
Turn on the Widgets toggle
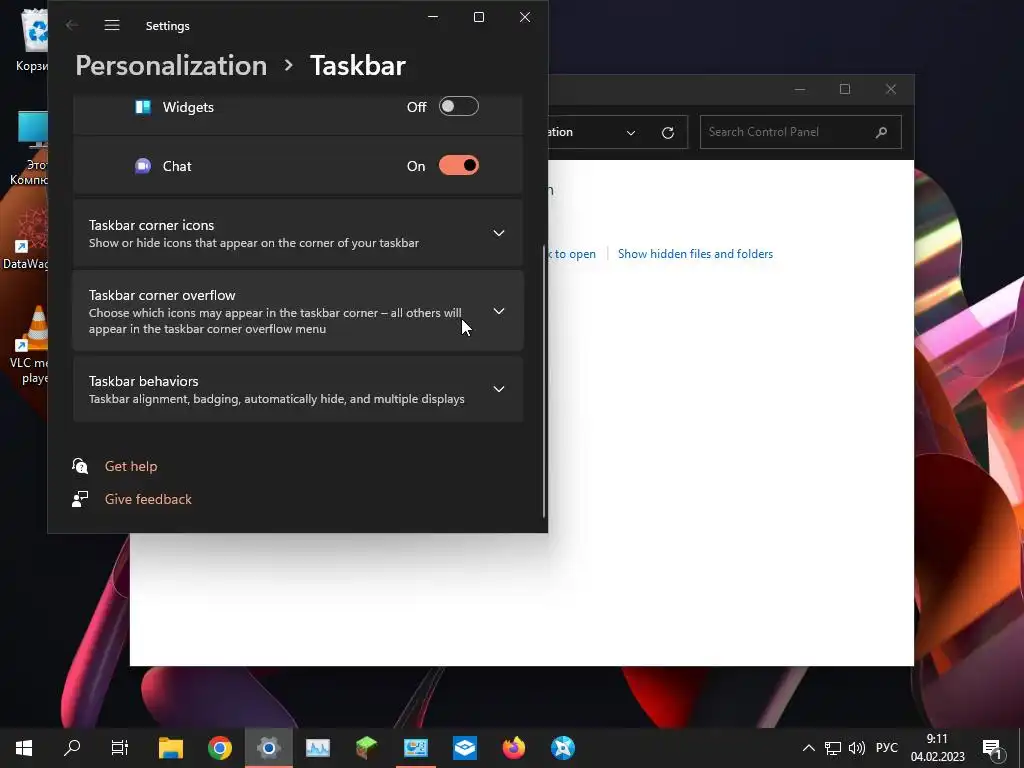458,106
